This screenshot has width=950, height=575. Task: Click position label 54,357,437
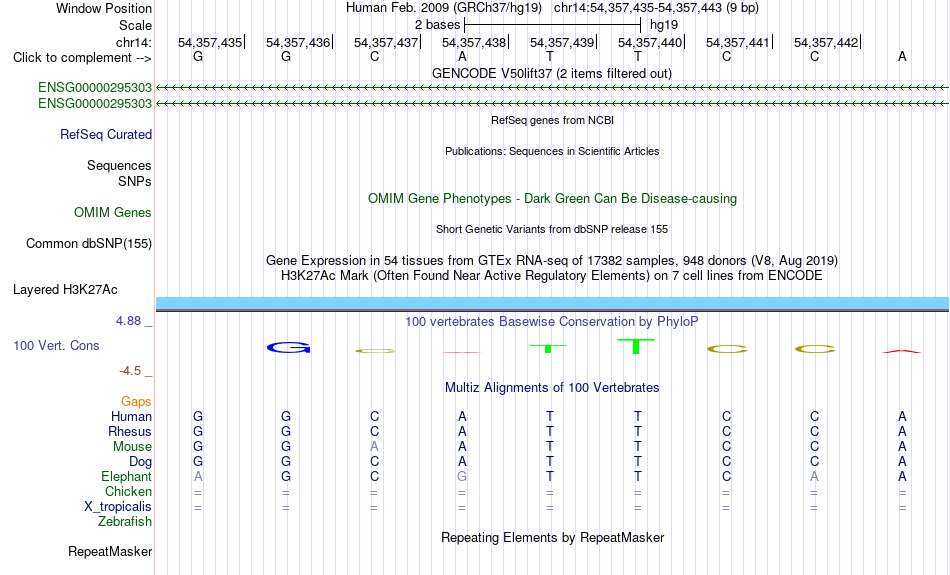tap(386, 42)
